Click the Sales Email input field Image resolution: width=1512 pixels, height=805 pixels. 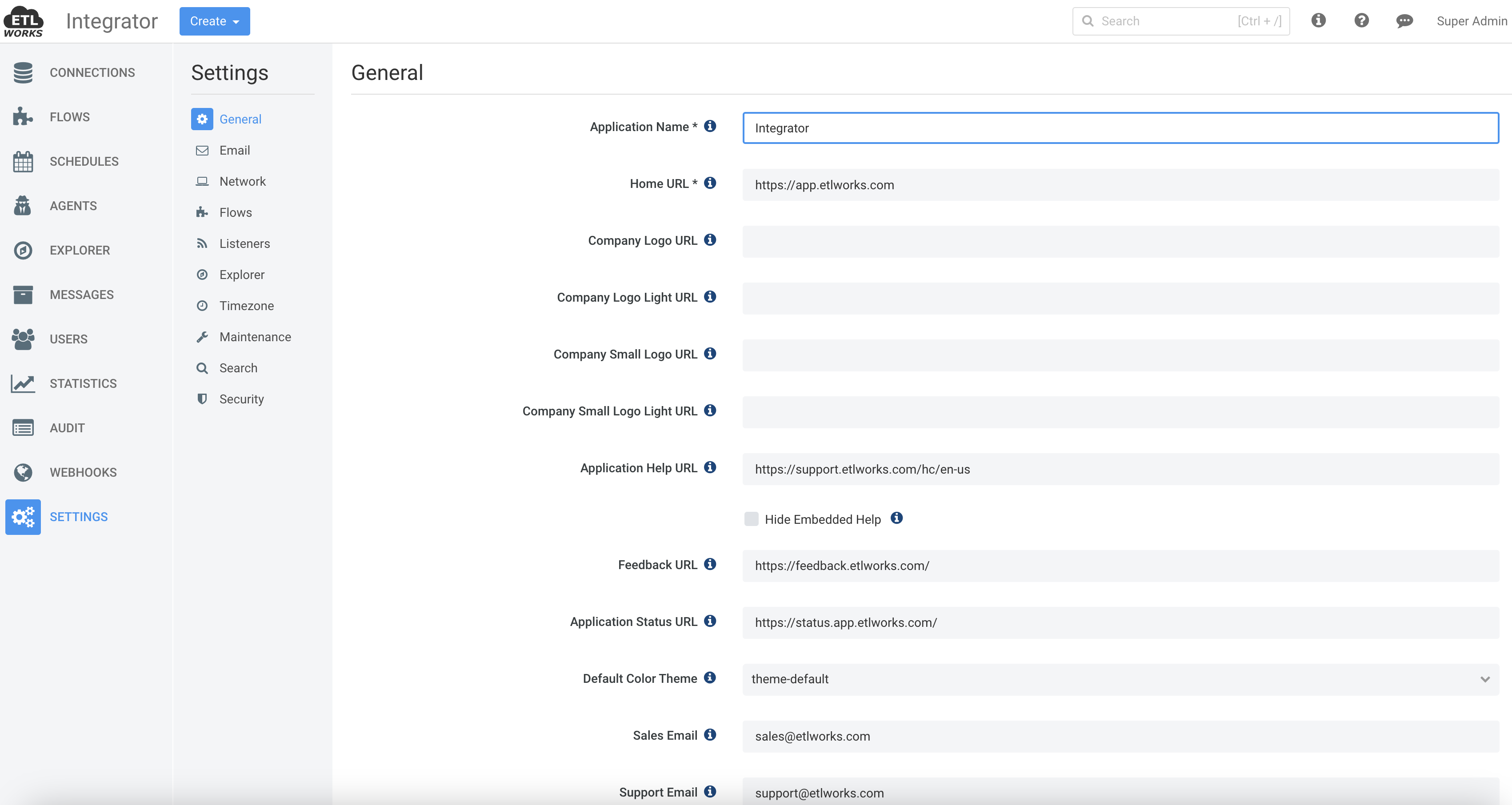tap(1120, 736)
